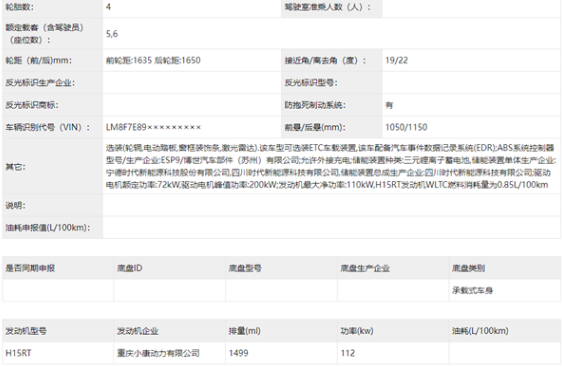562x367 pixels.
Task: Click the 底盘型号 column header
Action: coord(245,268)
